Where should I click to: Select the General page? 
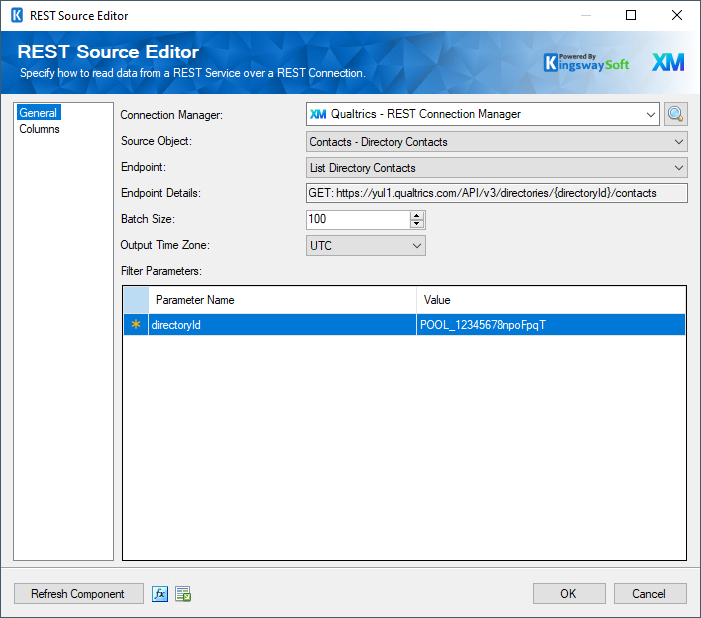pyautogui.click(x=38, y=113)
